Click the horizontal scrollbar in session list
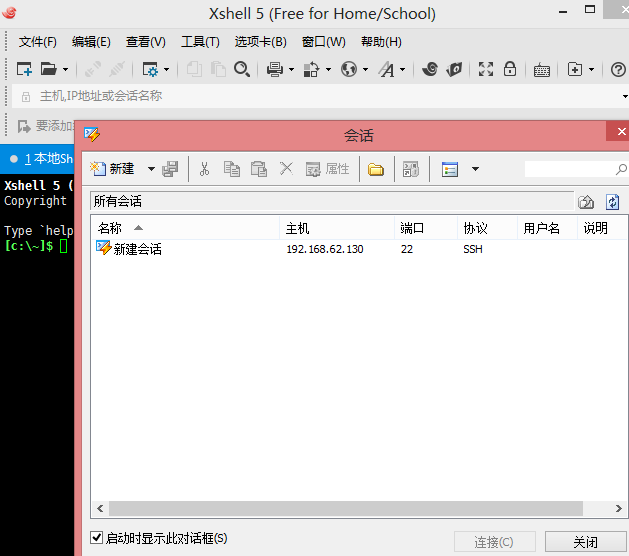Screen dimensions: 629x556 346,508
